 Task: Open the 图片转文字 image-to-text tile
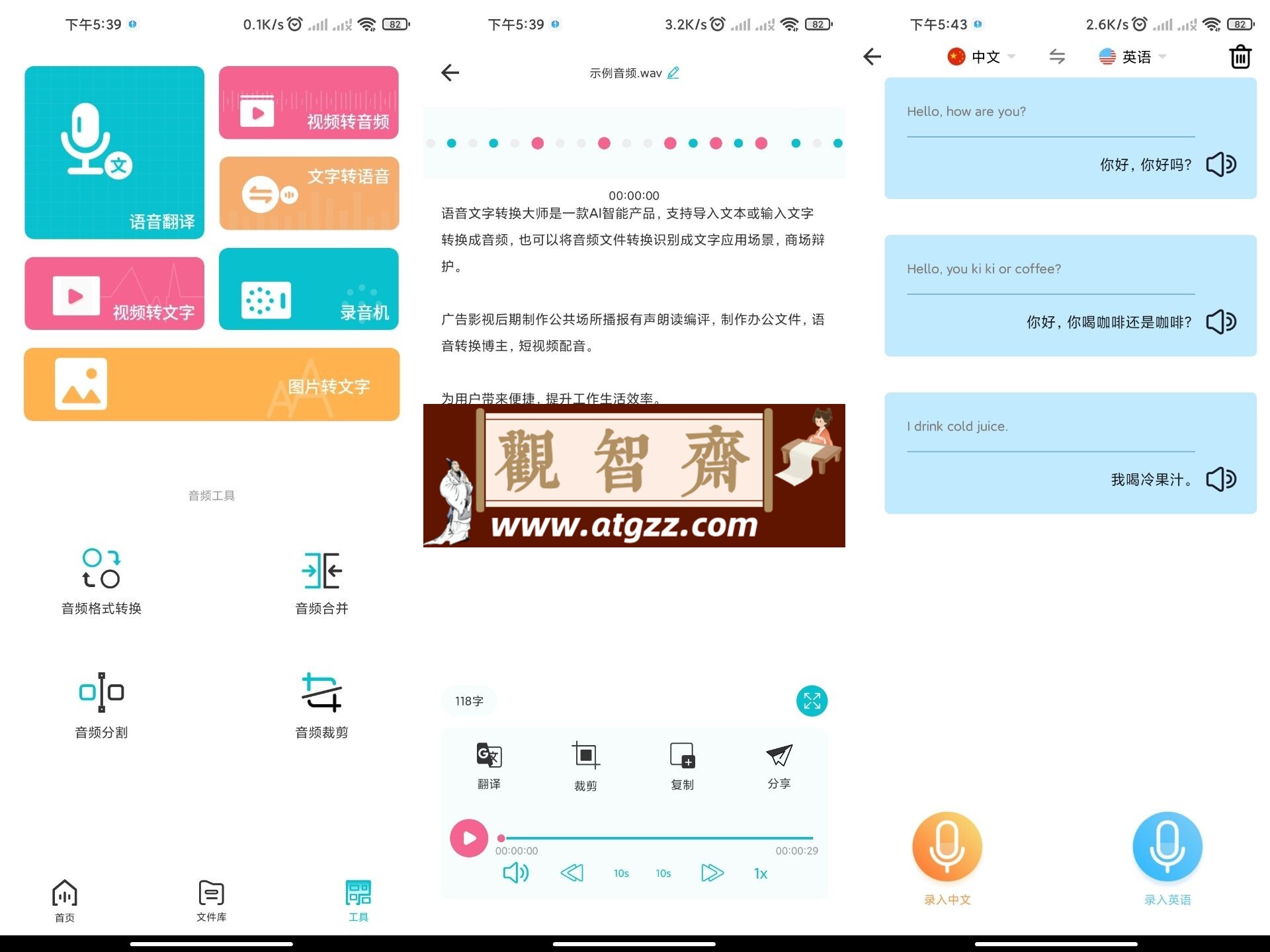[212, 384]
